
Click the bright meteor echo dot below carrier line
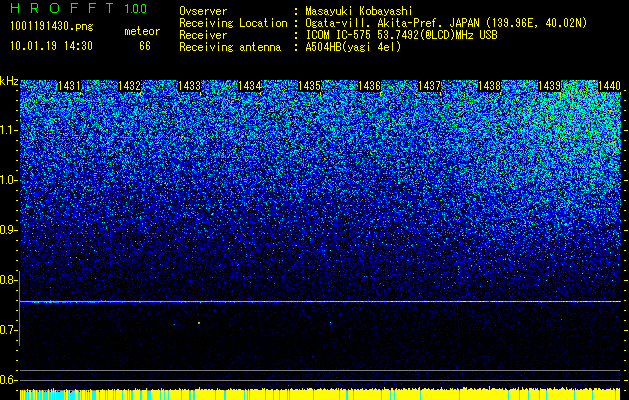tap(199, 322)
